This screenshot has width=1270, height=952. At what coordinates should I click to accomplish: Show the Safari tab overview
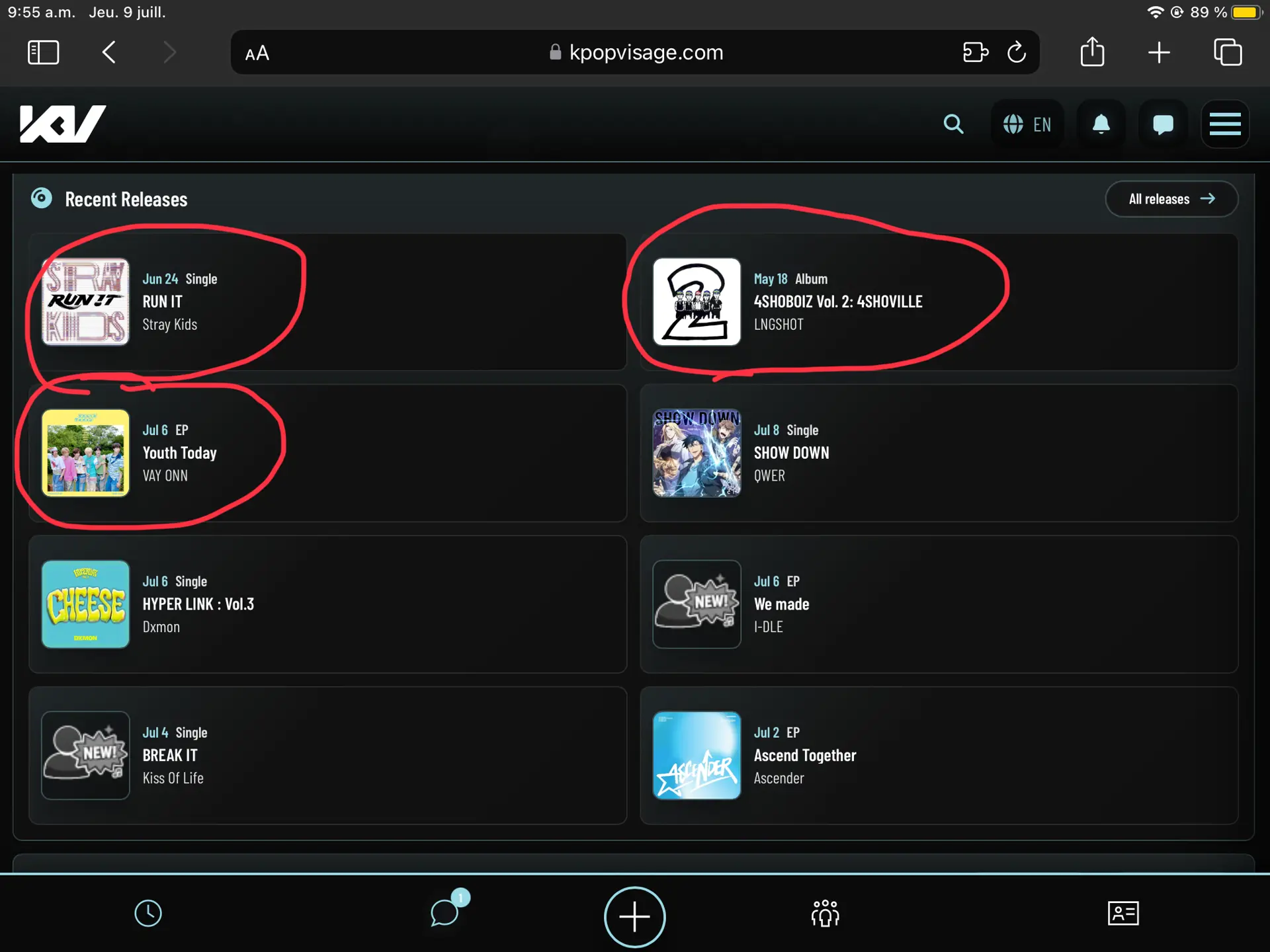click(x=1228, y=52)
